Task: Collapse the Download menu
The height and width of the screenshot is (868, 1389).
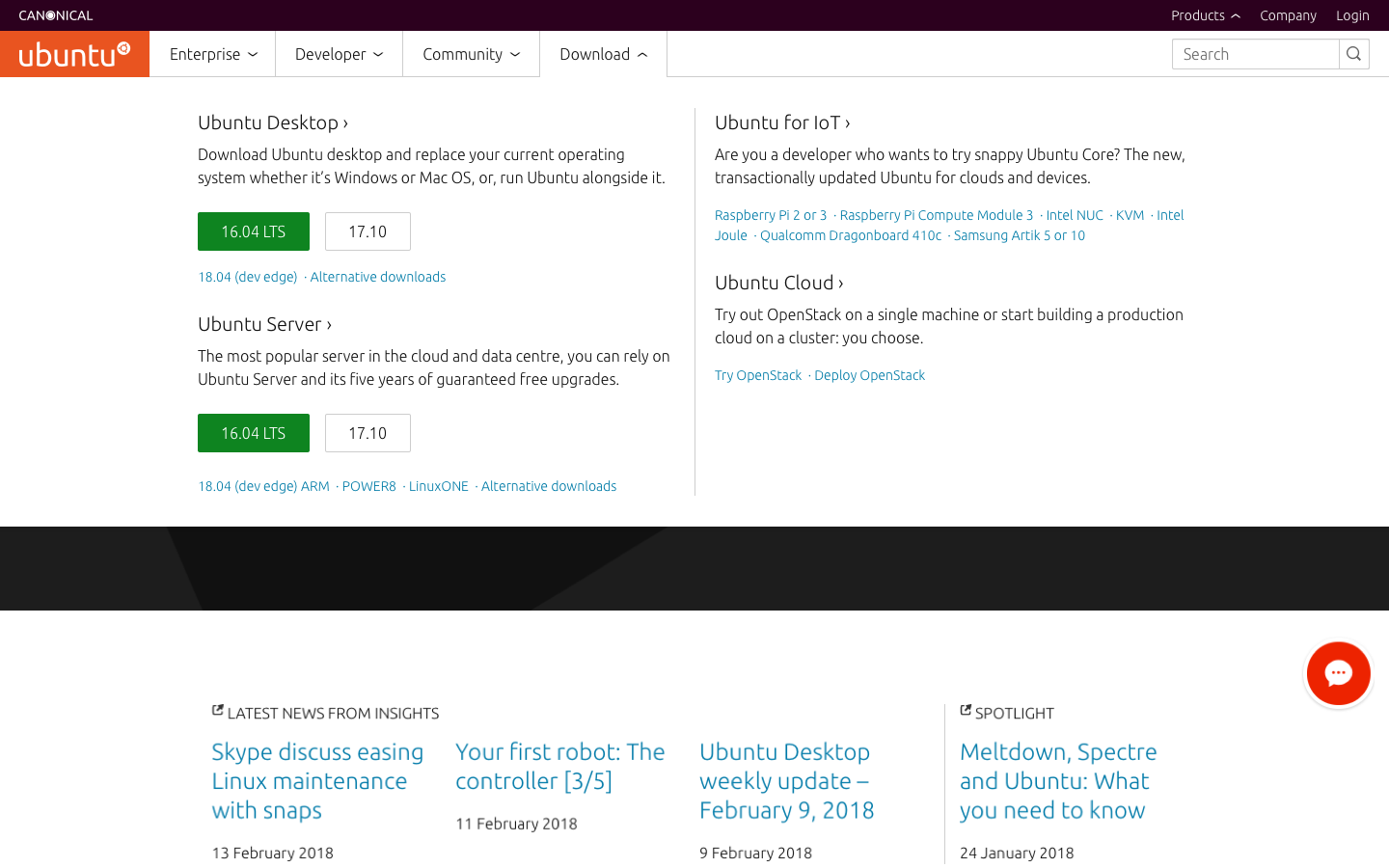Action: click(x=603, y=54)
